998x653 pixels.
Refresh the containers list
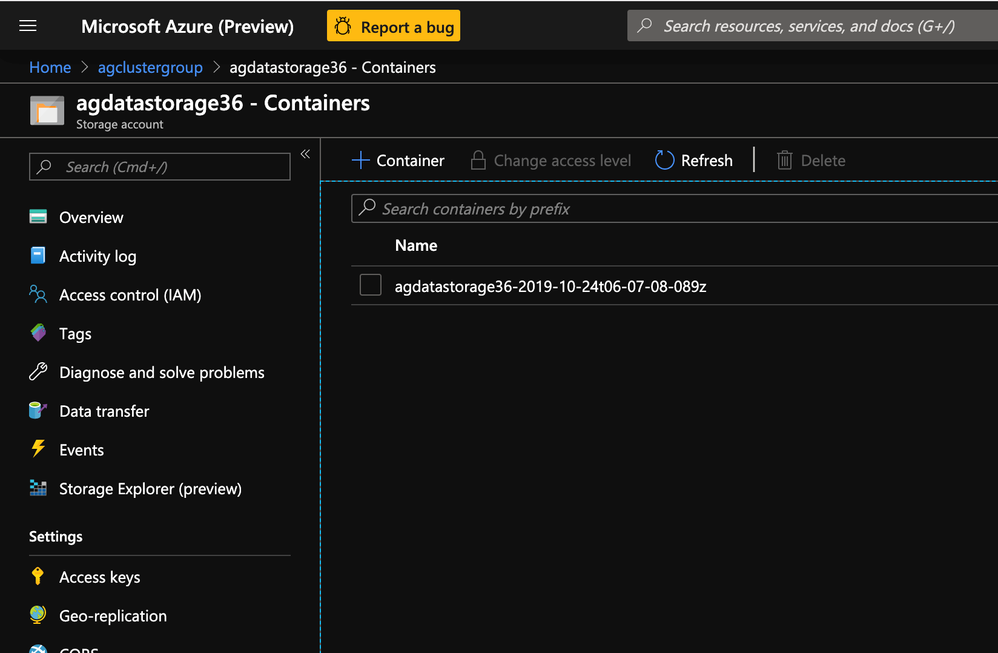[x=694, y=160]
